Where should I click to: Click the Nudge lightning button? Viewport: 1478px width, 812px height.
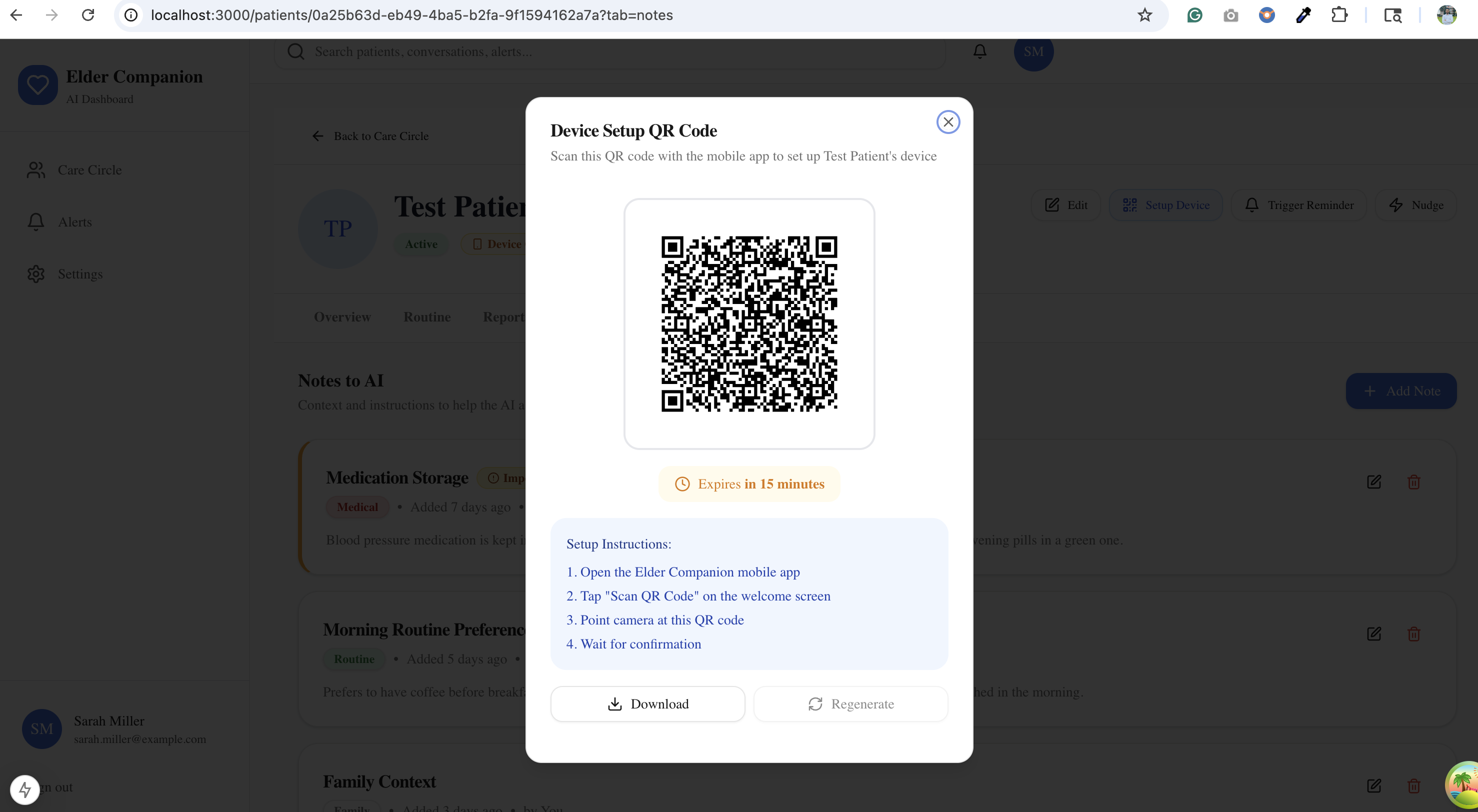pyautogui.click(x=1415, y=205)
